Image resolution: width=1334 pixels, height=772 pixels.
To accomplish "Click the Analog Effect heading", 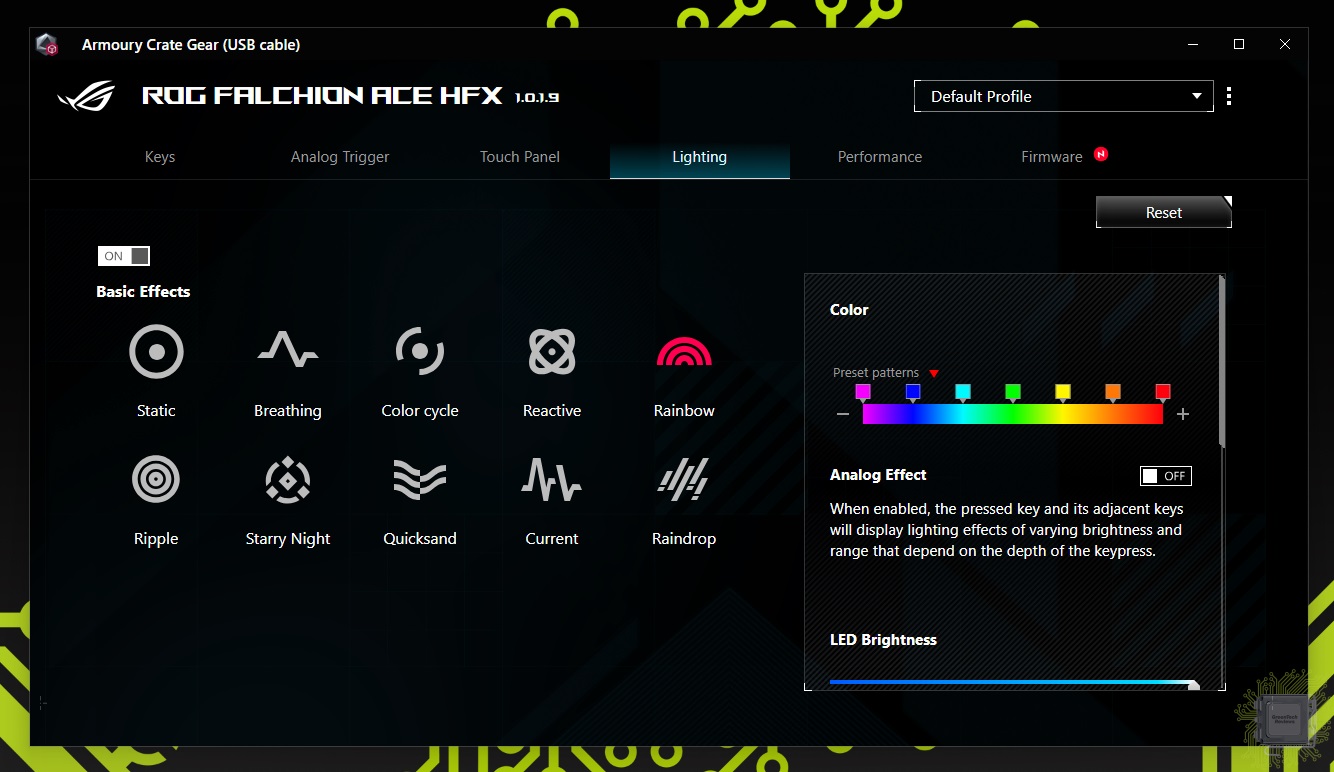I will 878,475.
